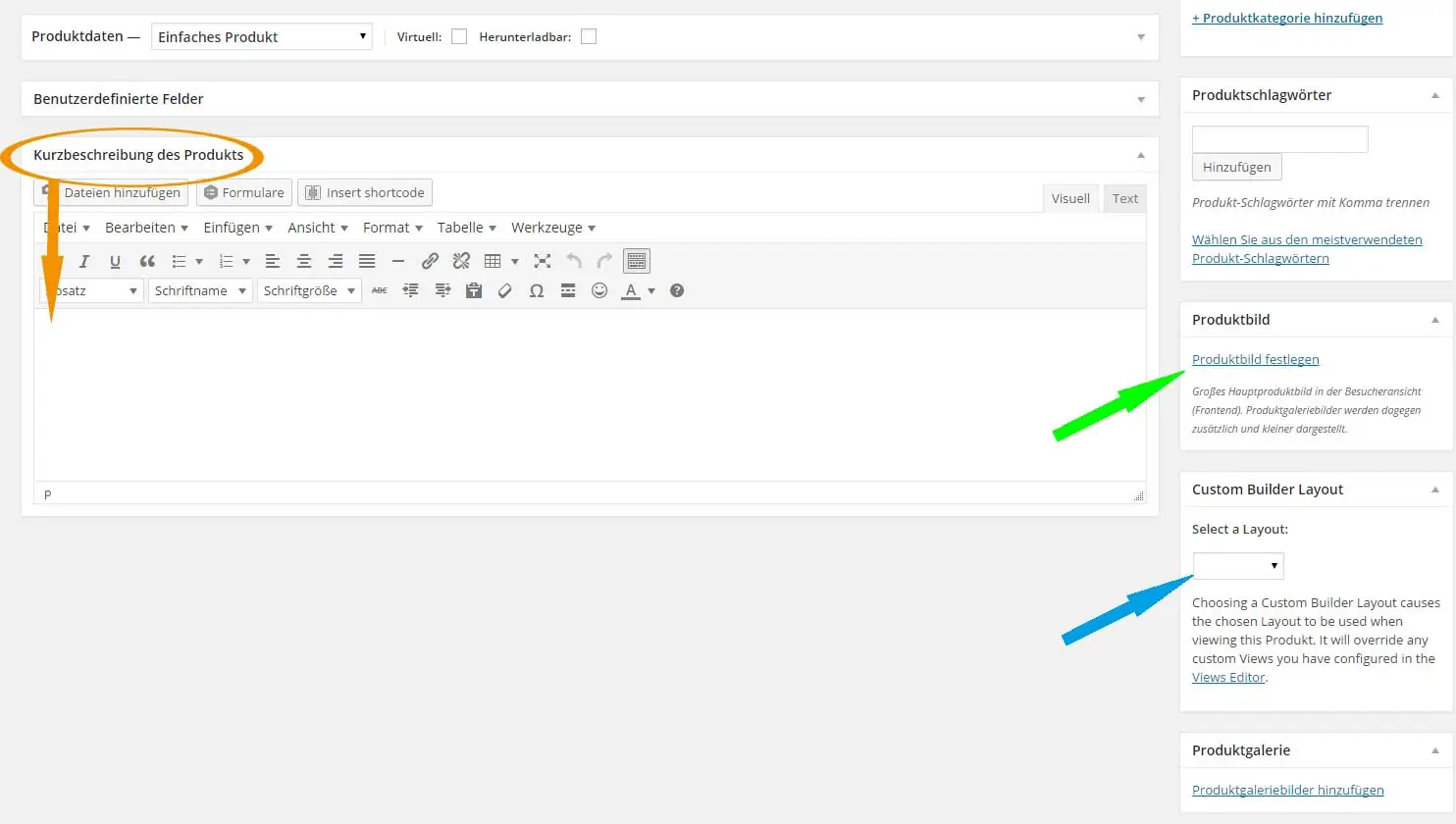
Task: Apply strikethrough formatting to text
Action: [x=379, y=290]
